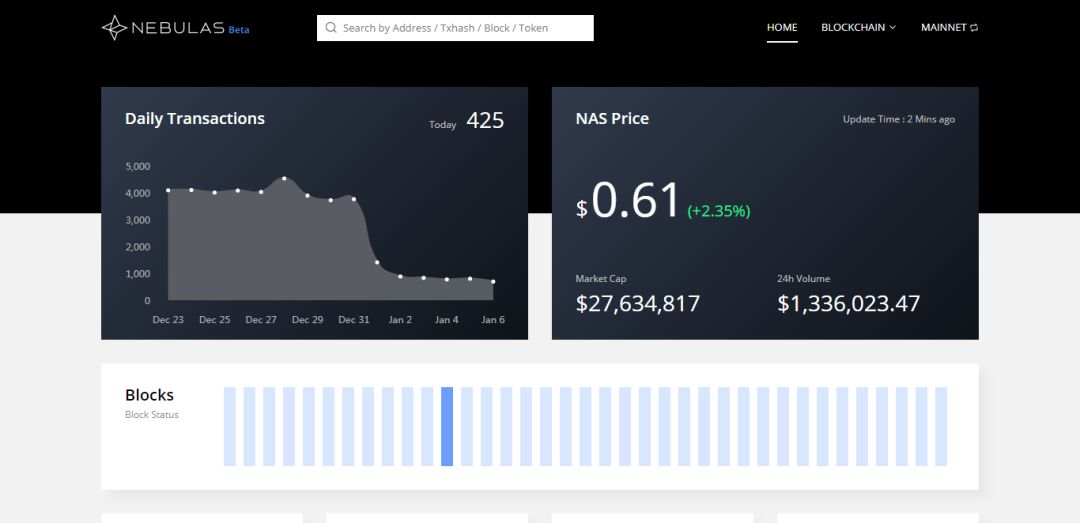Click the 5,000 y-axis label
The height and width of the screenshot is (523, 1080).
(138, 167)
